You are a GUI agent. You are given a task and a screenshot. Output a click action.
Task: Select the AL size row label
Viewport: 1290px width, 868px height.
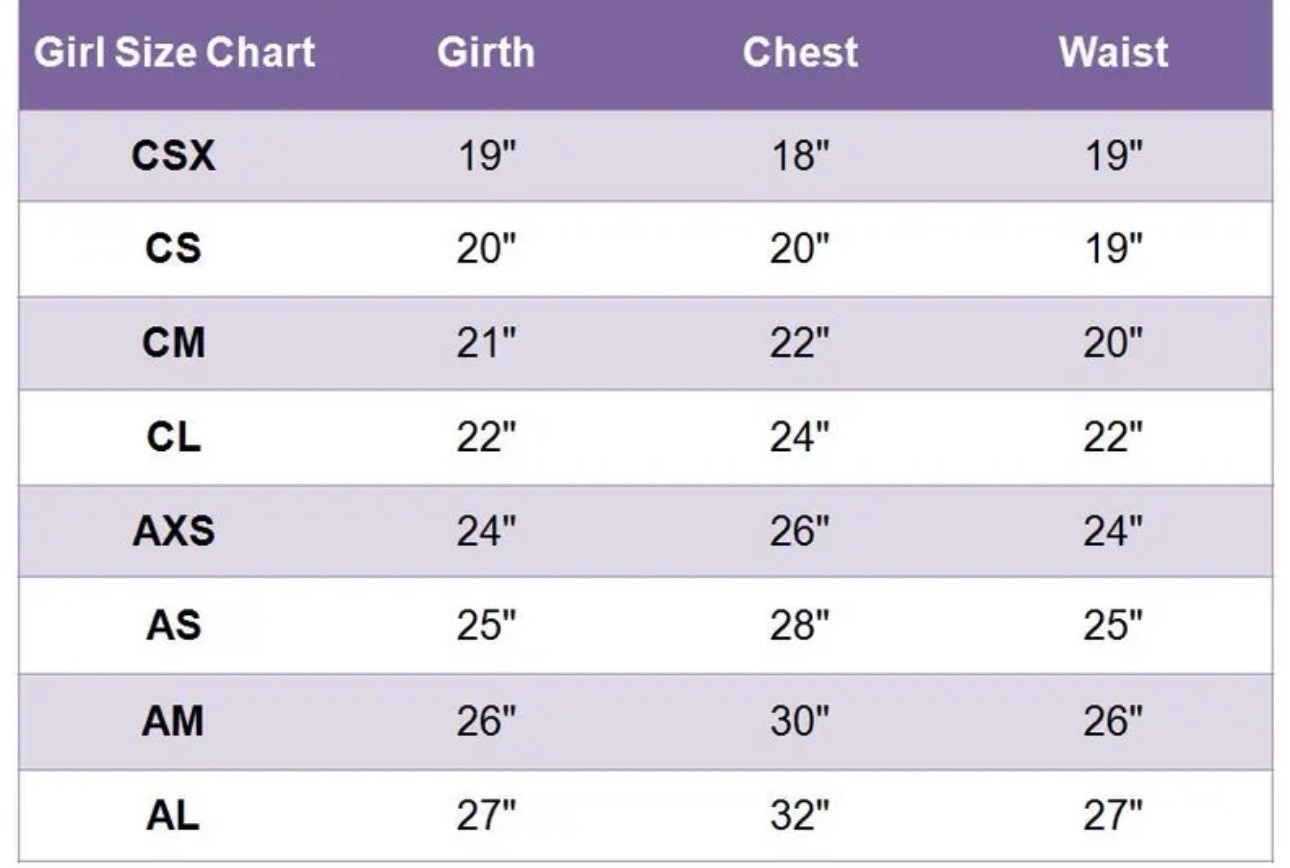click(x=173, y=816)
